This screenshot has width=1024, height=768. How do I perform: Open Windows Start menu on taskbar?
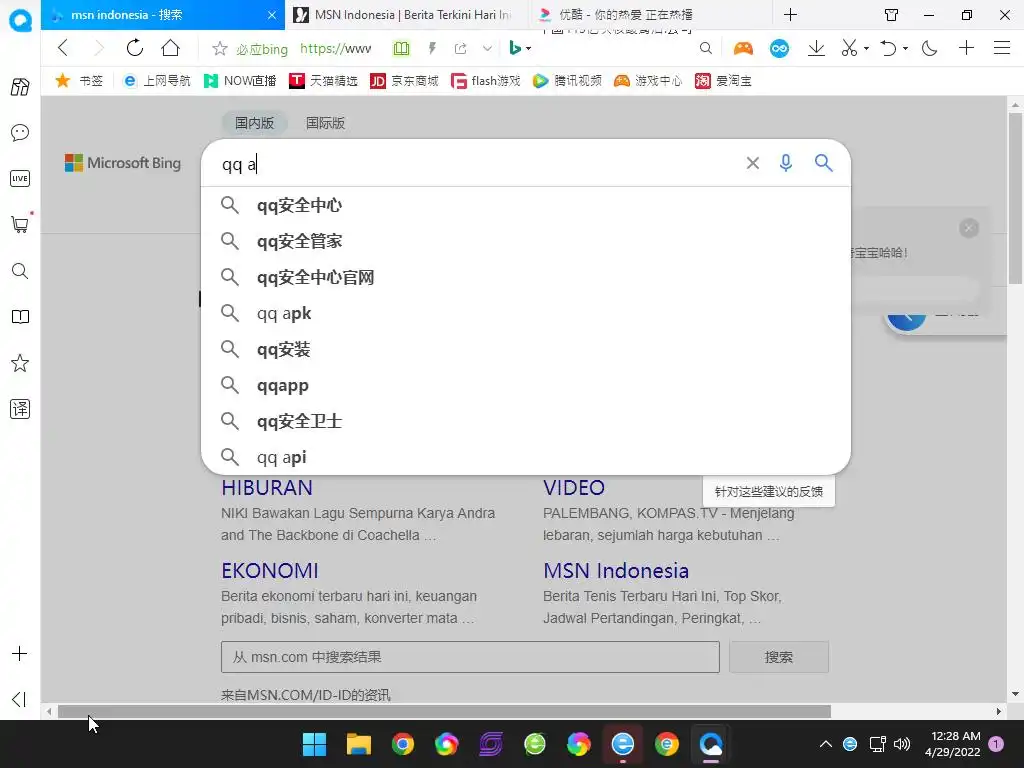pyautogui.click(x=314, y=744)
